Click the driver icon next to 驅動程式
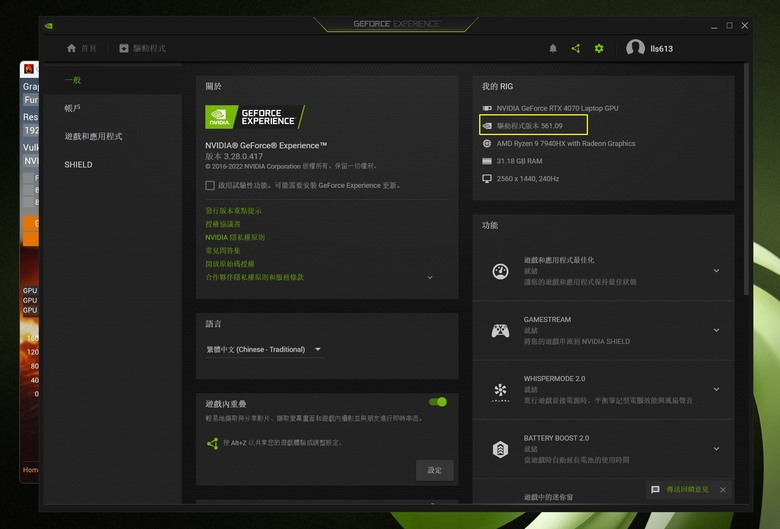The image size is (780, 529). point(124,48)
